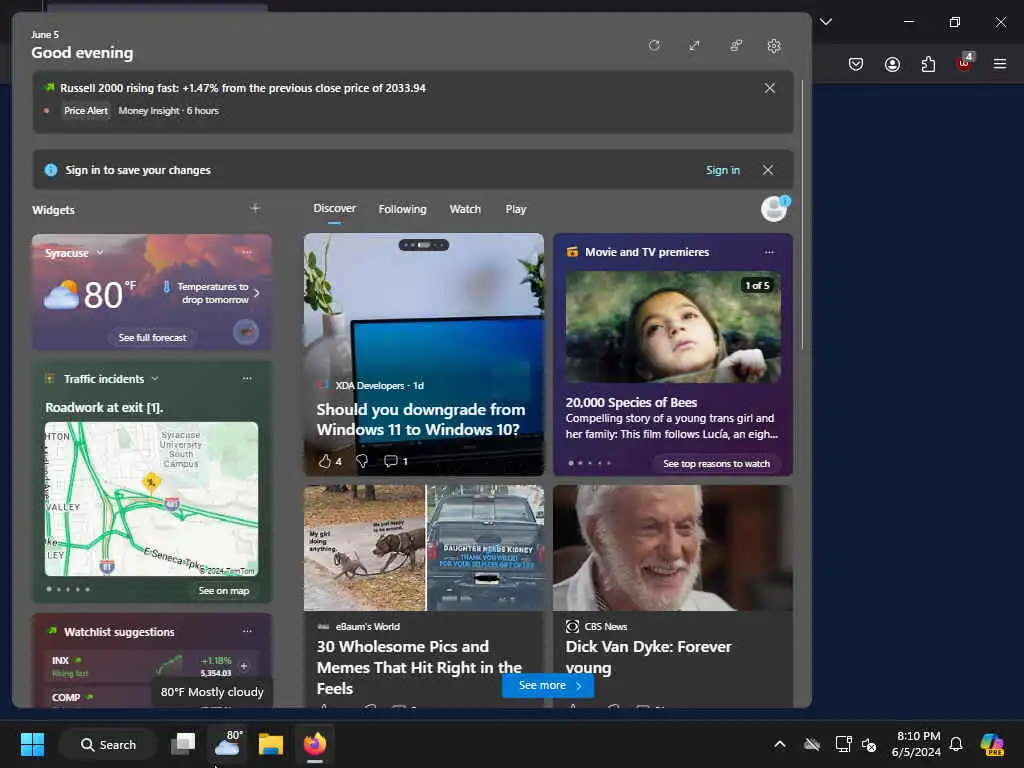The height and width of the screenshot is (768, 1024).
Task: Like the Windows downgrade article
Action: tap(325, 461)
